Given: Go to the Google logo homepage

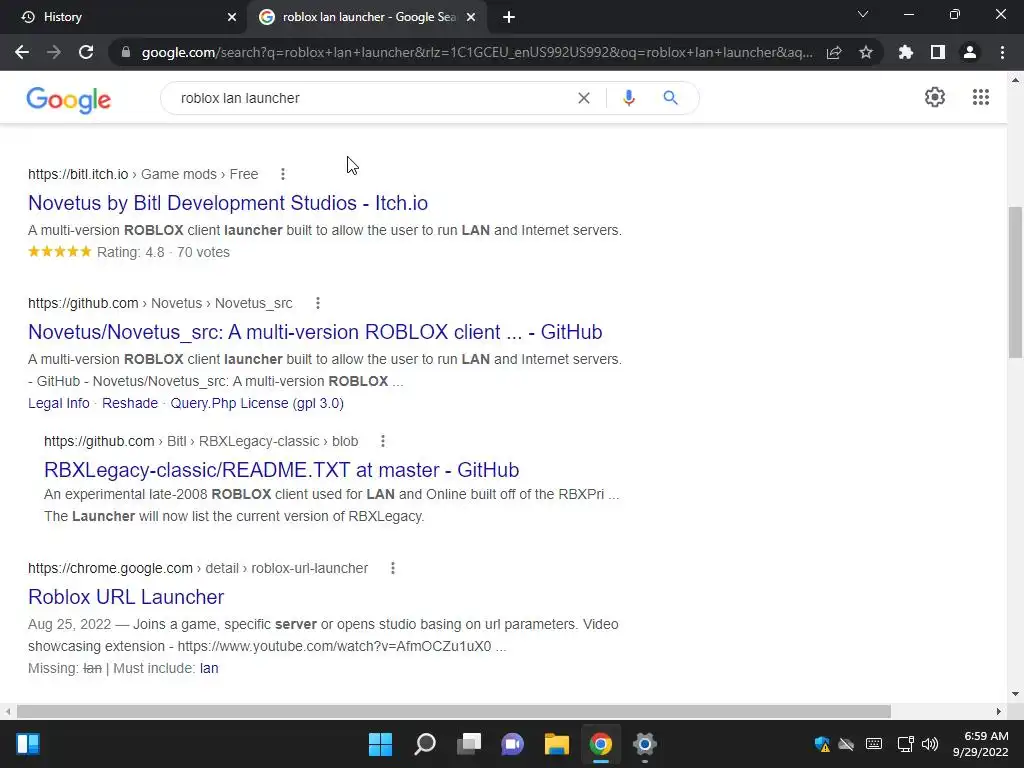Looking at the screenshot, I should point(69,99).
